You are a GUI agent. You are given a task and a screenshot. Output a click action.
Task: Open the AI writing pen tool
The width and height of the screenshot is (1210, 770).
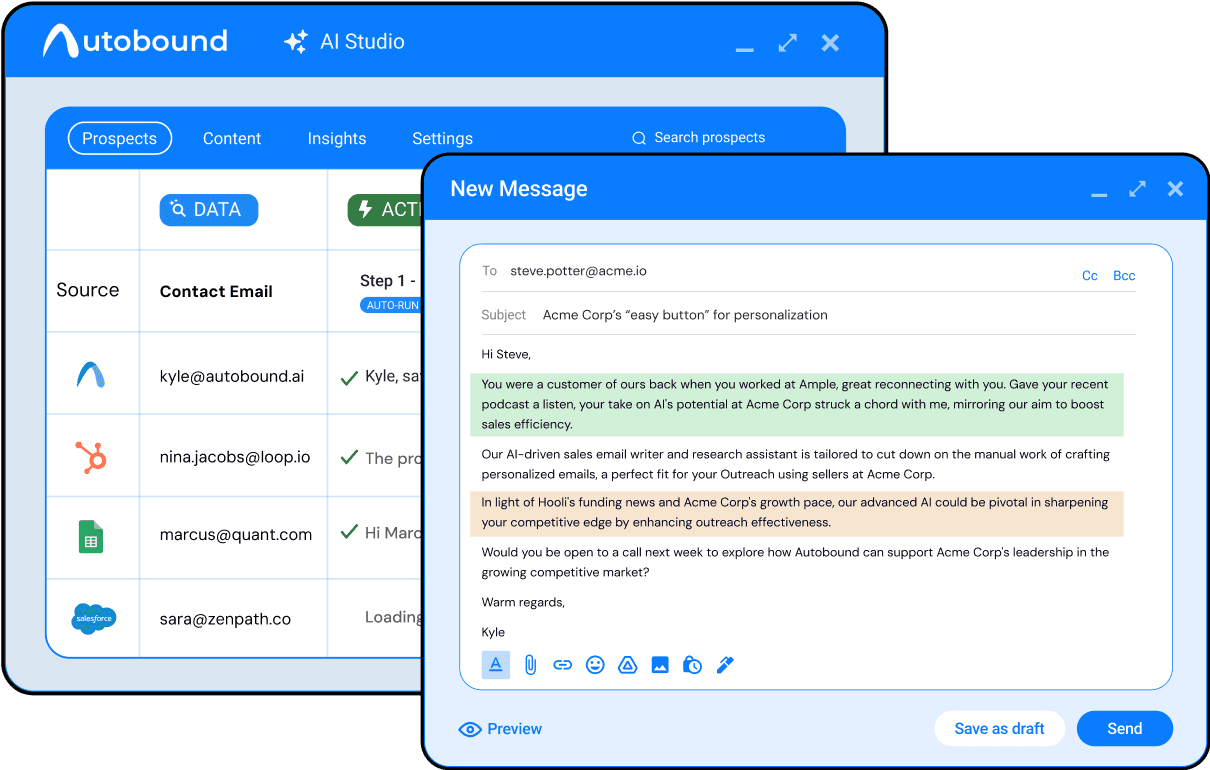[x=724, y=664]
